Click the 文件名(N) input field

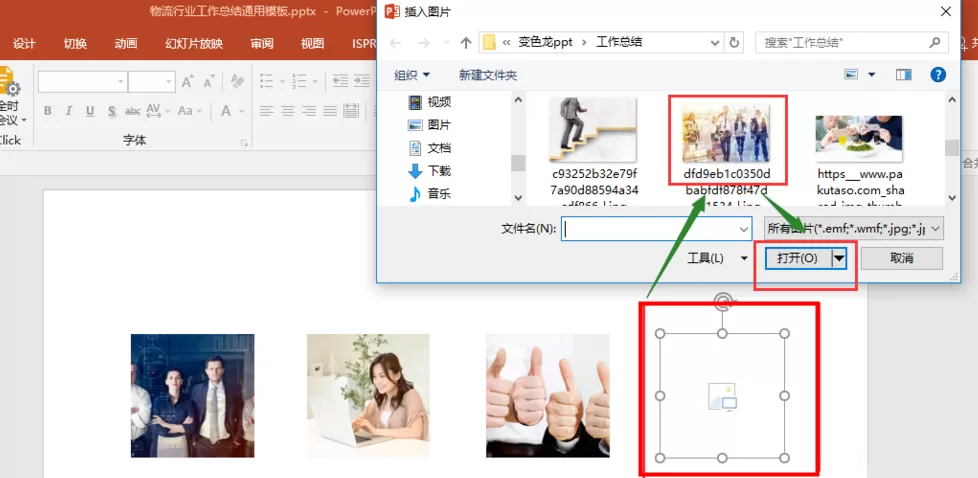pos(656,229)
